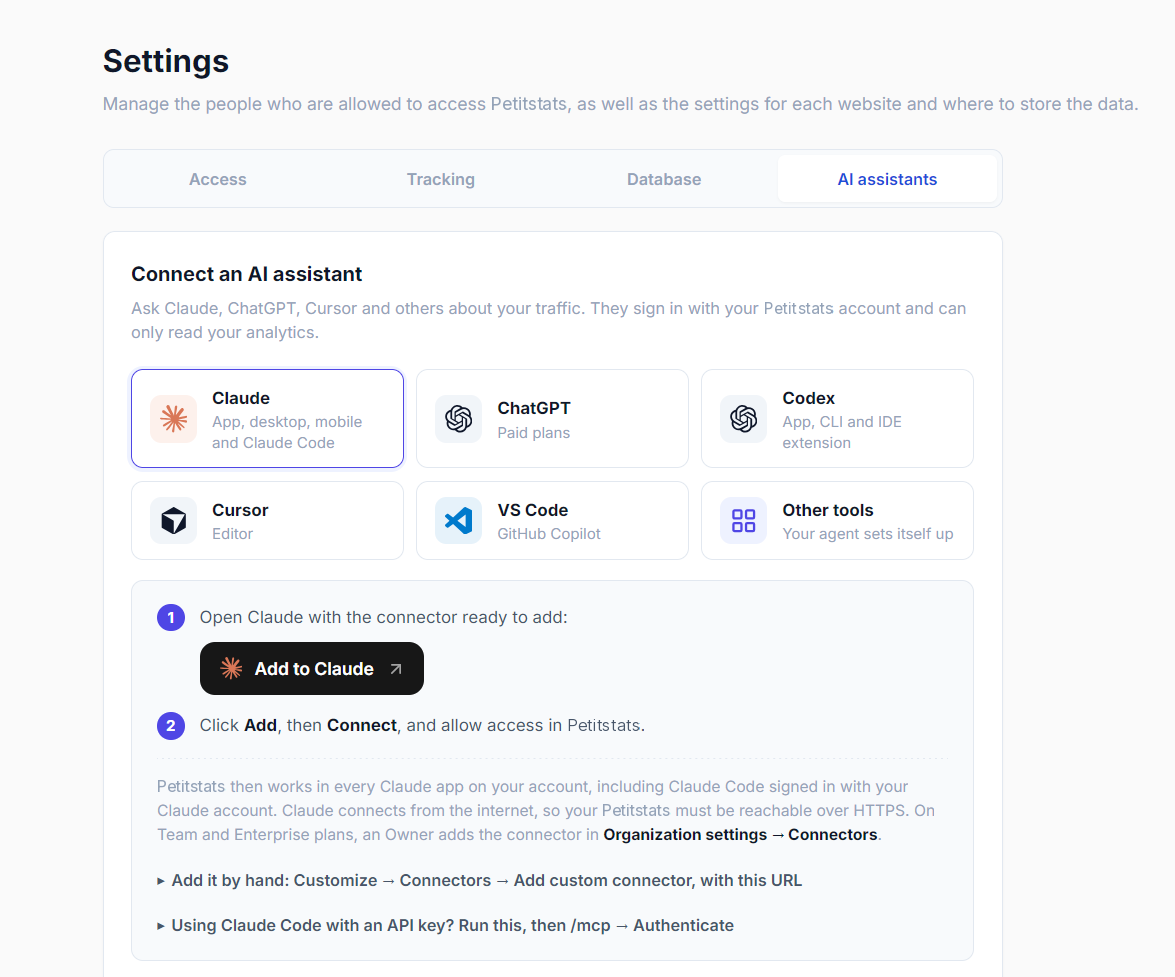This screenshot has width=1175, height=977.
Task: Click the VS Code logo icon
Action: (x=459, y=521)
